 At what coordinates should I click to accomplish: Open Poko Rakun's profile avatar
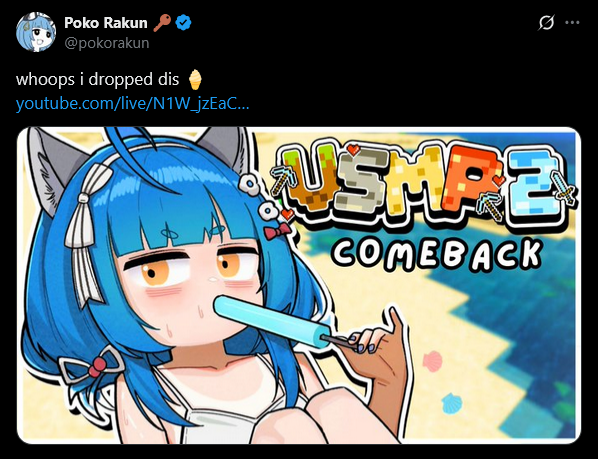[x=36, y=32]
